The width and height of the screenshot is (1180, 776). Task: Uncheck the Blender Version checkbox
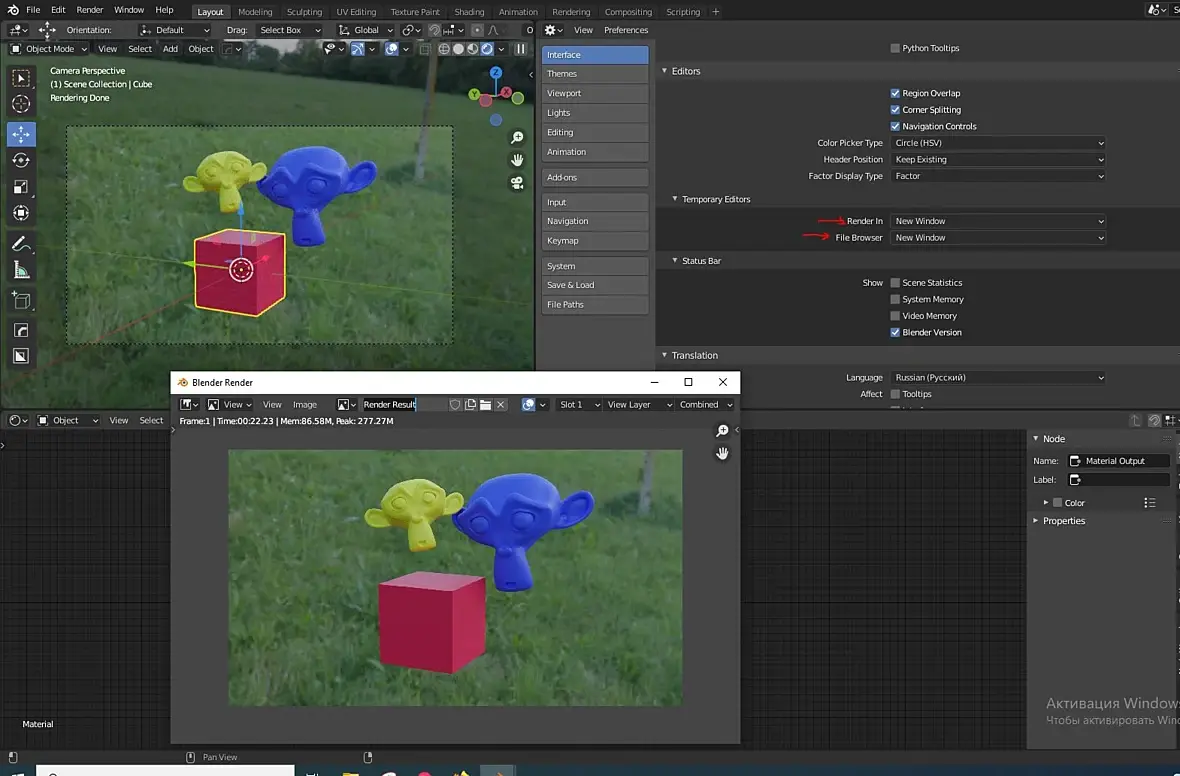[x=895, y=332]
